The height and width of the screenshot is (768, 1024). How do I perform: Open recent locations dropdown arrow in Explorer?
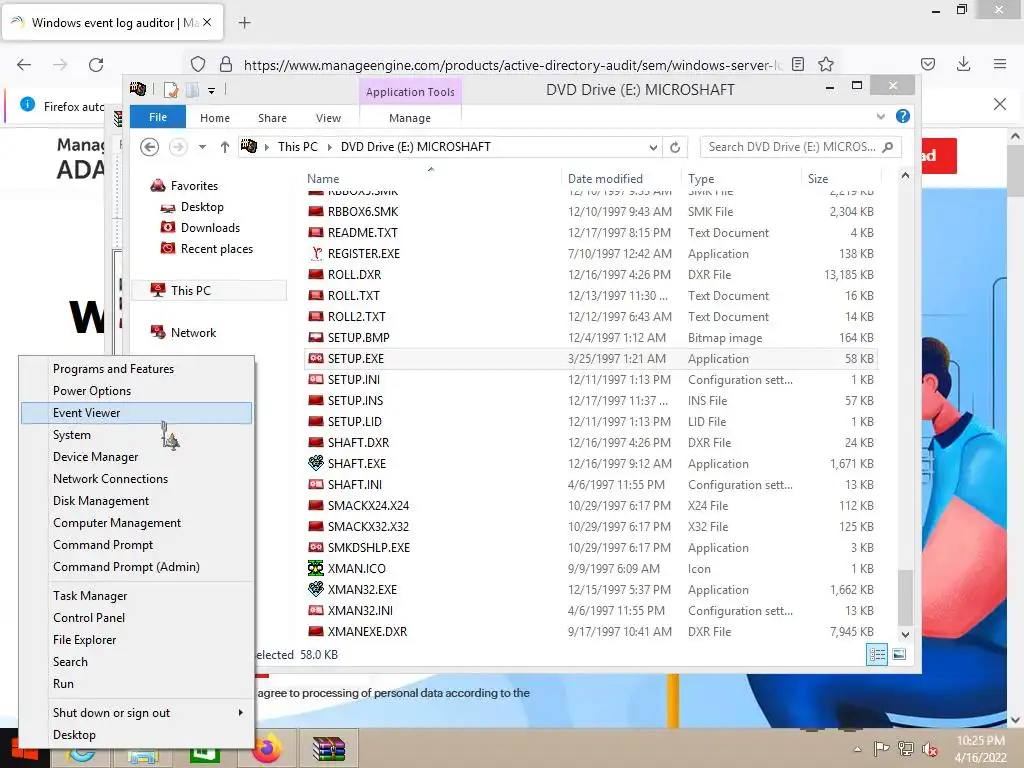tap(202, 147)
